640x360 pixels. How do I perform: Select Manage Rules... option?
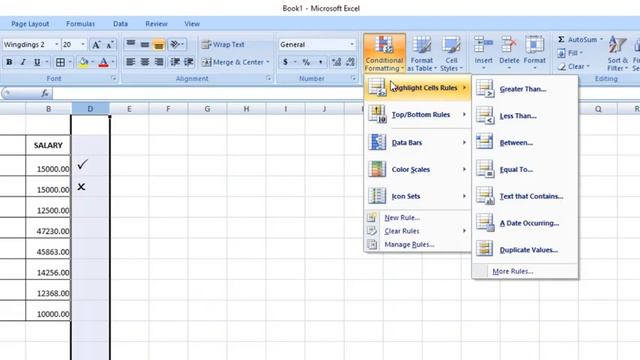[417, 244]
